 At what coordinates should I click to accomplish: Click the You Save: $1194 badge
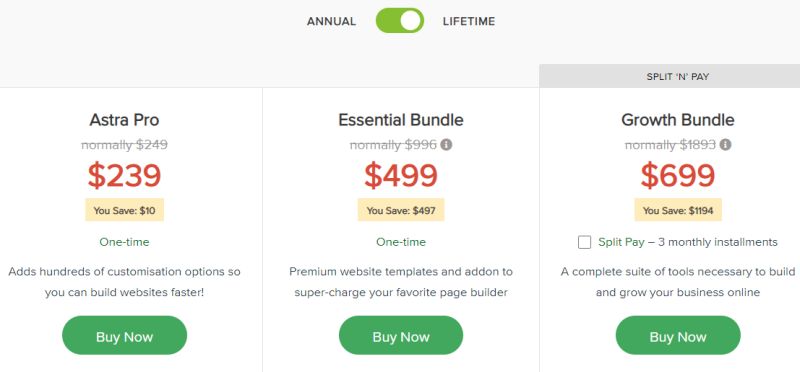[678, 210]
